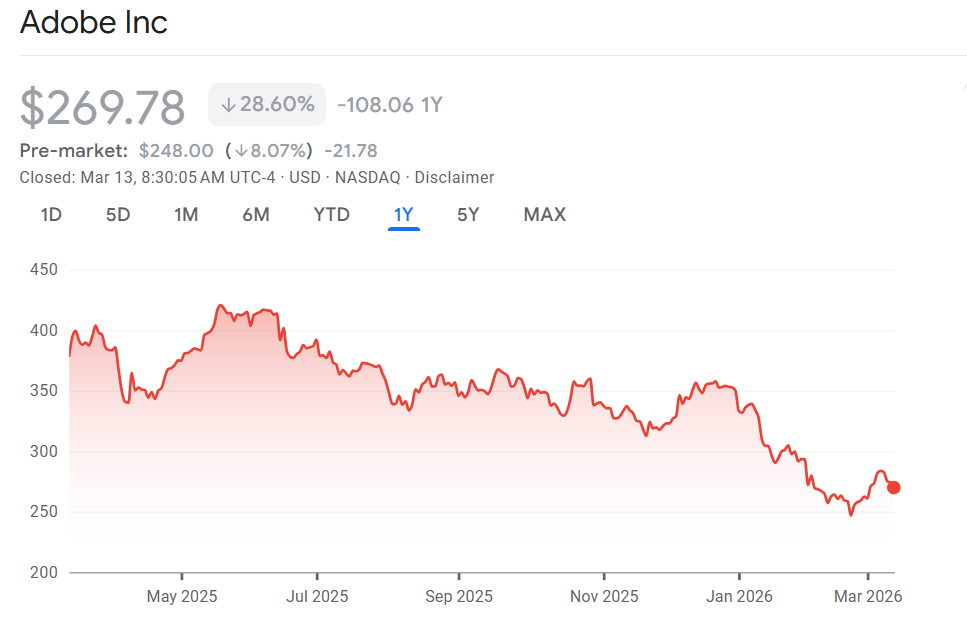Click the Sep 2025 axis label
This screenshot has width=967, height=621.
coord(459,596)
